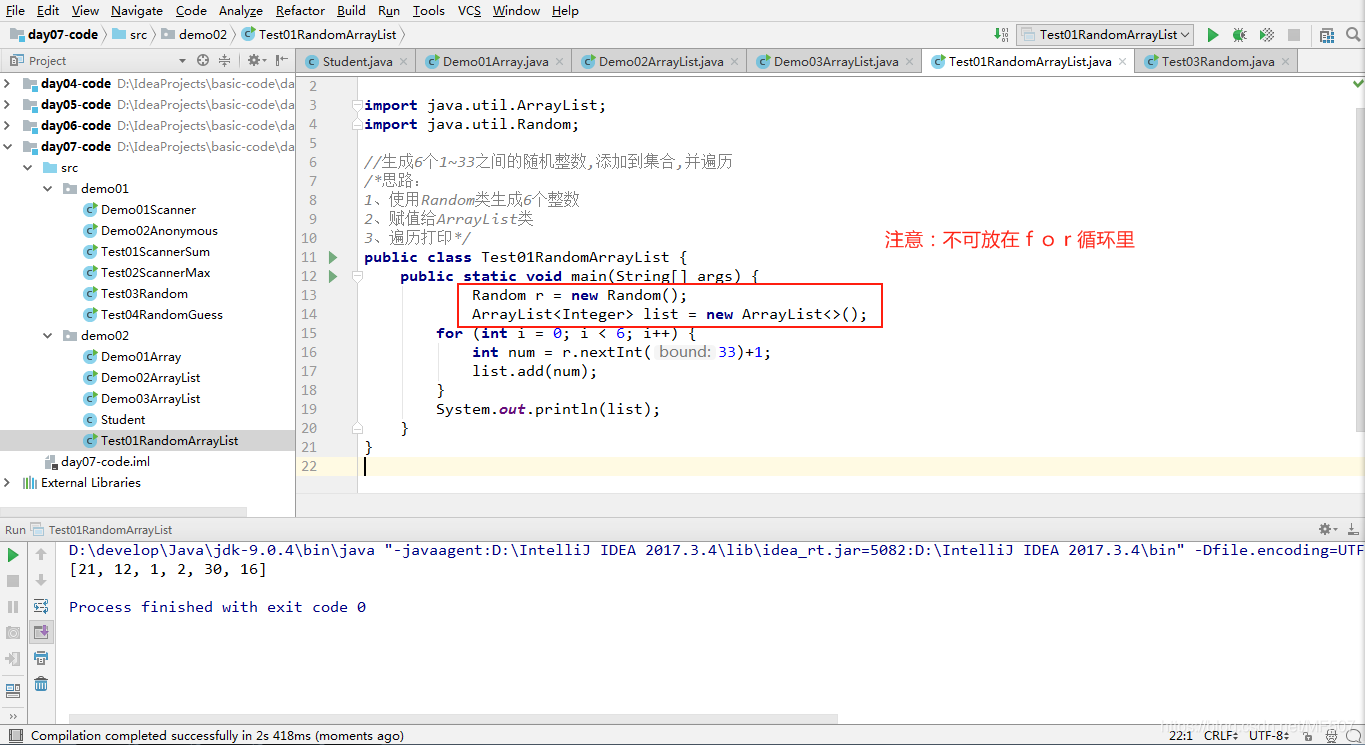Screen dimensions: 1365x745
Task: Click the stop button in main toolbar
Action: [x=1294, y=35]
